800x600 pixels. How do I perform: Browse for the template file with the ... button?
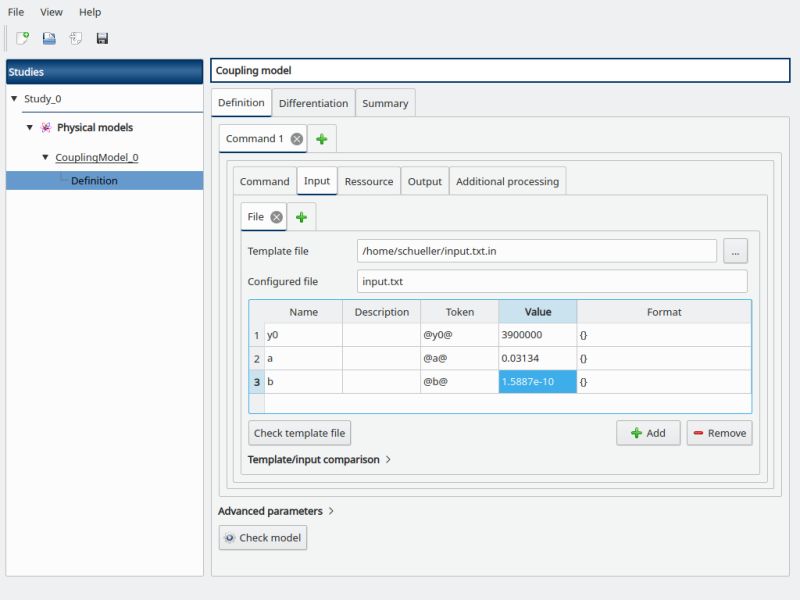pos(735,250)
